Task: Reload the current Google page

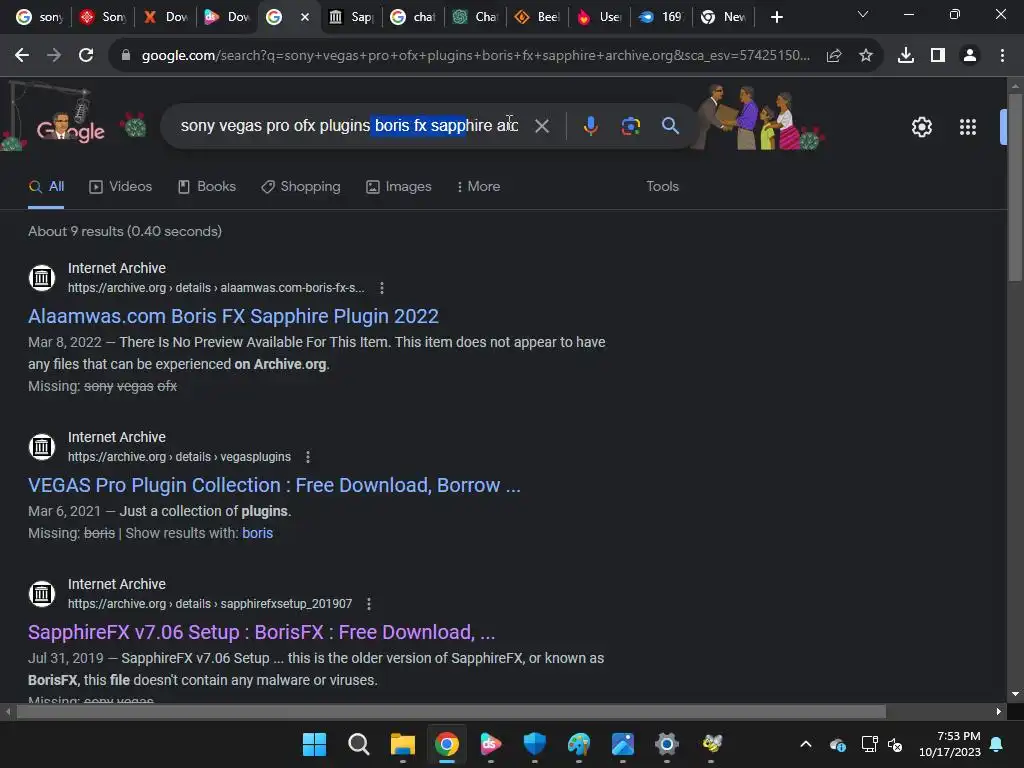Action: pos(86,56)
